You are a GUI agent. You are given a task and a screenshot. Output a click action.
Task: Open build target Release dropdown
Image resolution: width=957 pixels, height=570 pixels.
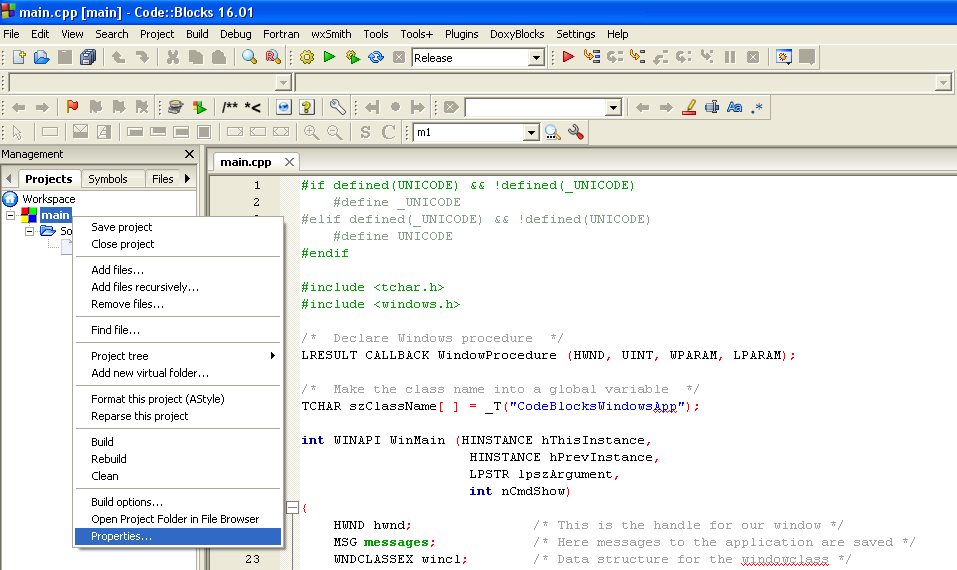click(x=536, y=58)
